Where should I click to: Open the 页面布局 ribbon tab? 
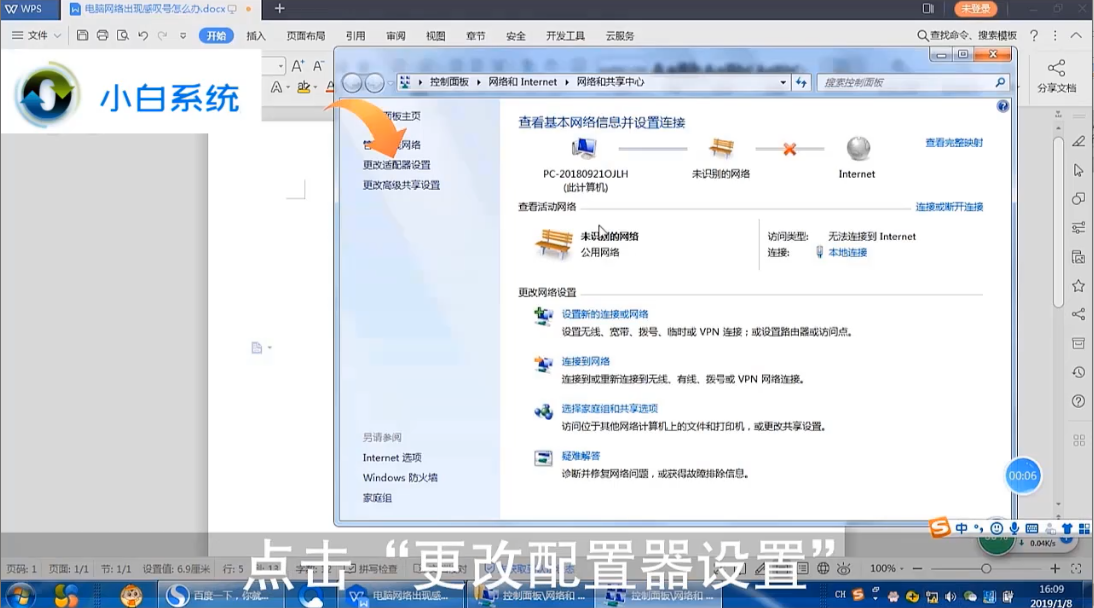click(306, 36)
